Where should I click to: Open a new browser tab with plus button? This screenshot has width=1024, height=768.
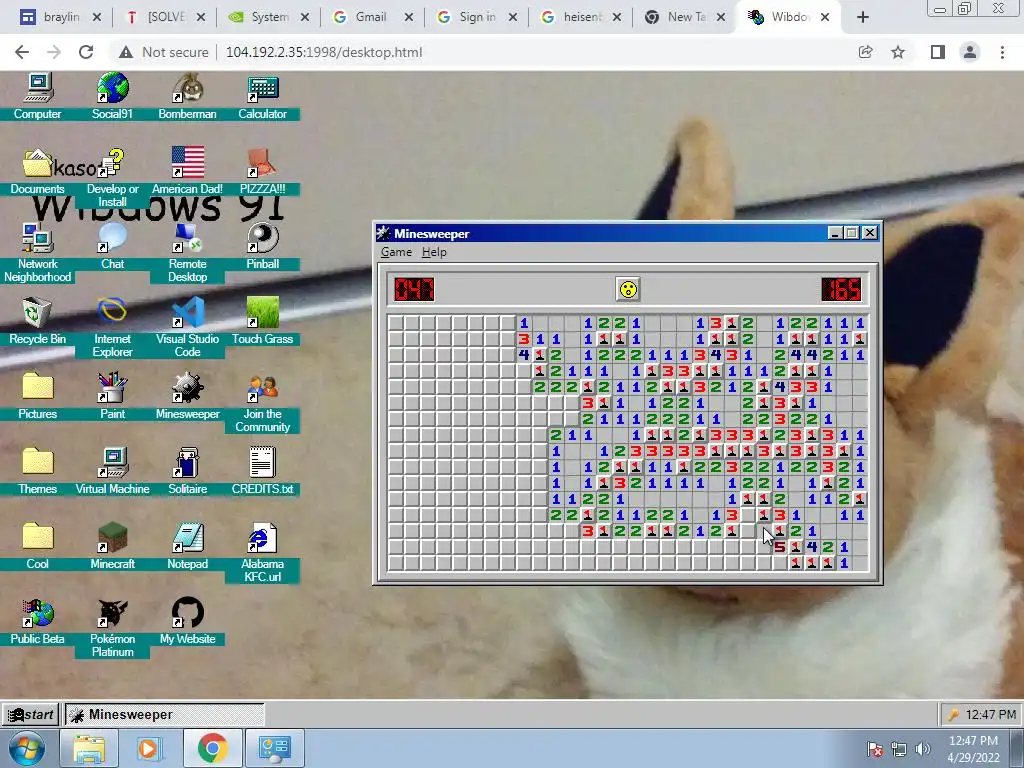(863, 18)
